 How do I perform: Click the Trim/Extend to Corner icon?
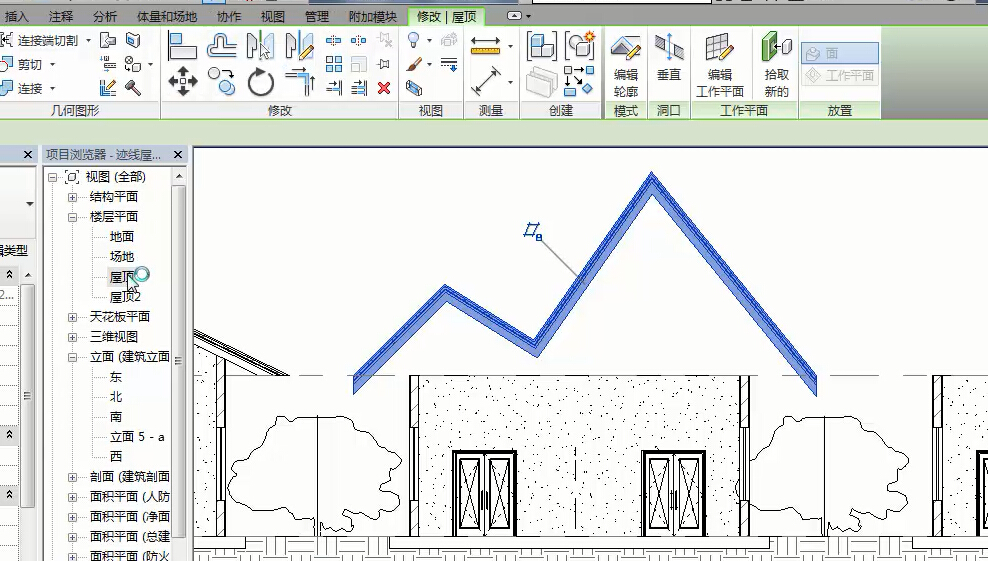click(x=299, y=81)
